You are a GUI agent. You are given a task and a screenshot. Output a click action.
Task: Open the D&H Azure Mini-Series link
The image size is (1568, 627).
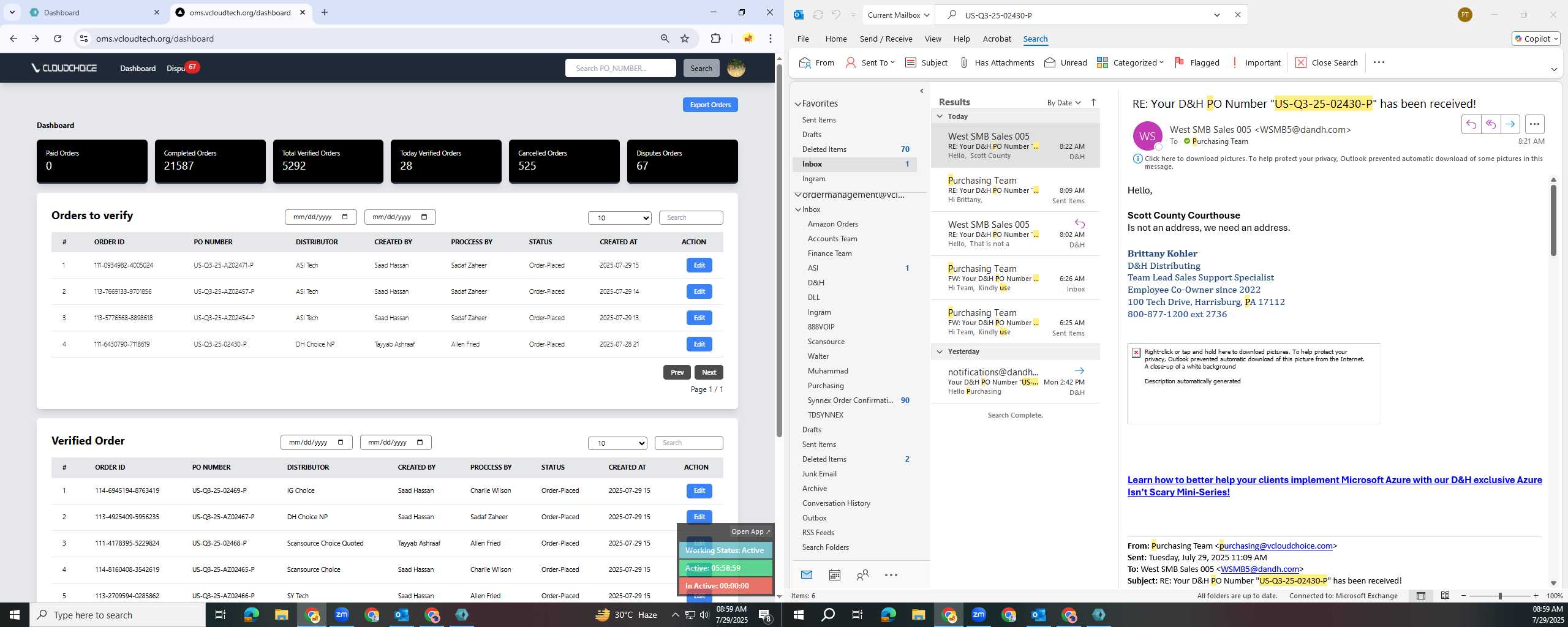(x=1335, y=486)
